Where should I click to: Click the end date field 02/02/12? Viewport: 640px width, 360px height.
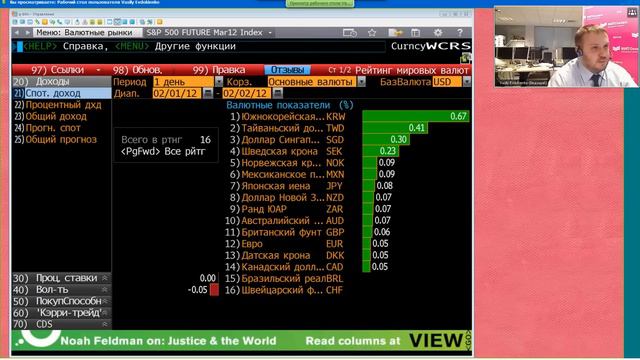(247, 93)
